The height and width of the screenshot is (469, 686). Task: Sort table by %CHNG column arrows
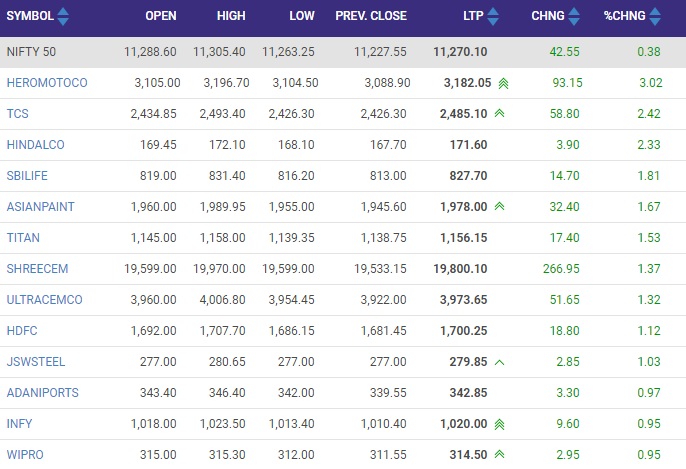[655, 16]
